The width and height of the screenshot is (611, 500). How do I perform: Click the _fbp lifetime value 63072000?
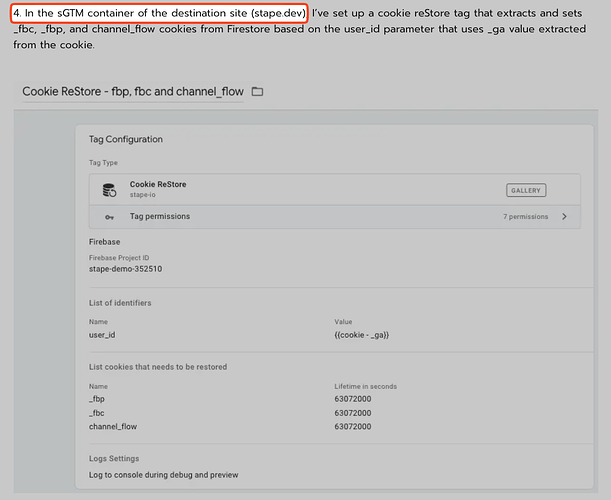353,399
